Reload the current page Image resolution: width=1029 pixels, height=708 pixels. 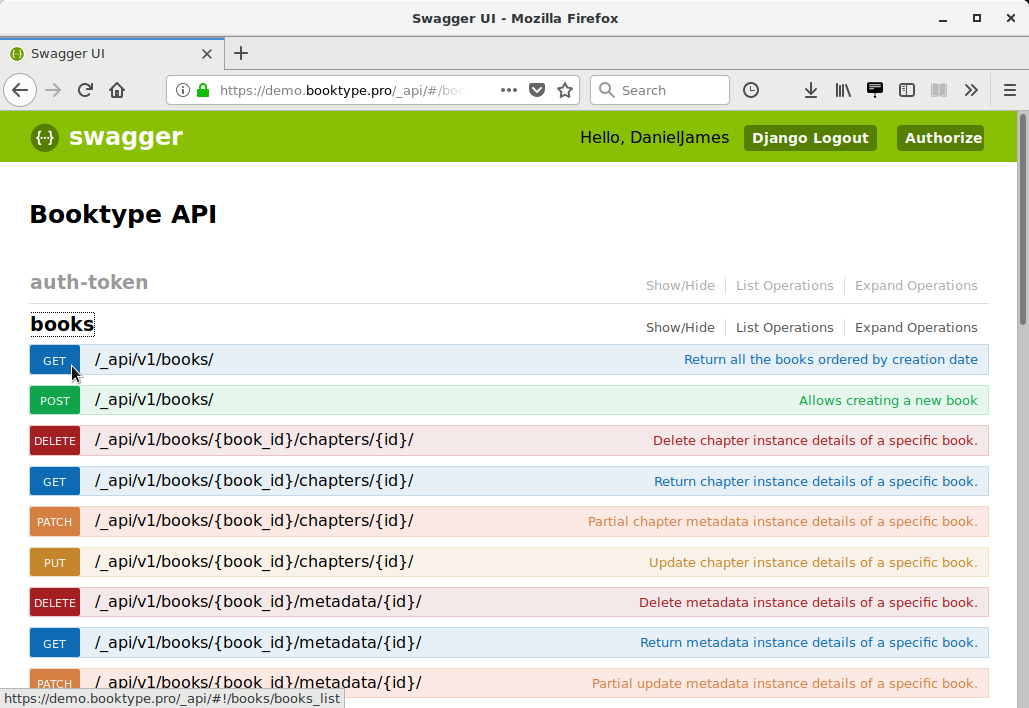(x=85, y=90)
